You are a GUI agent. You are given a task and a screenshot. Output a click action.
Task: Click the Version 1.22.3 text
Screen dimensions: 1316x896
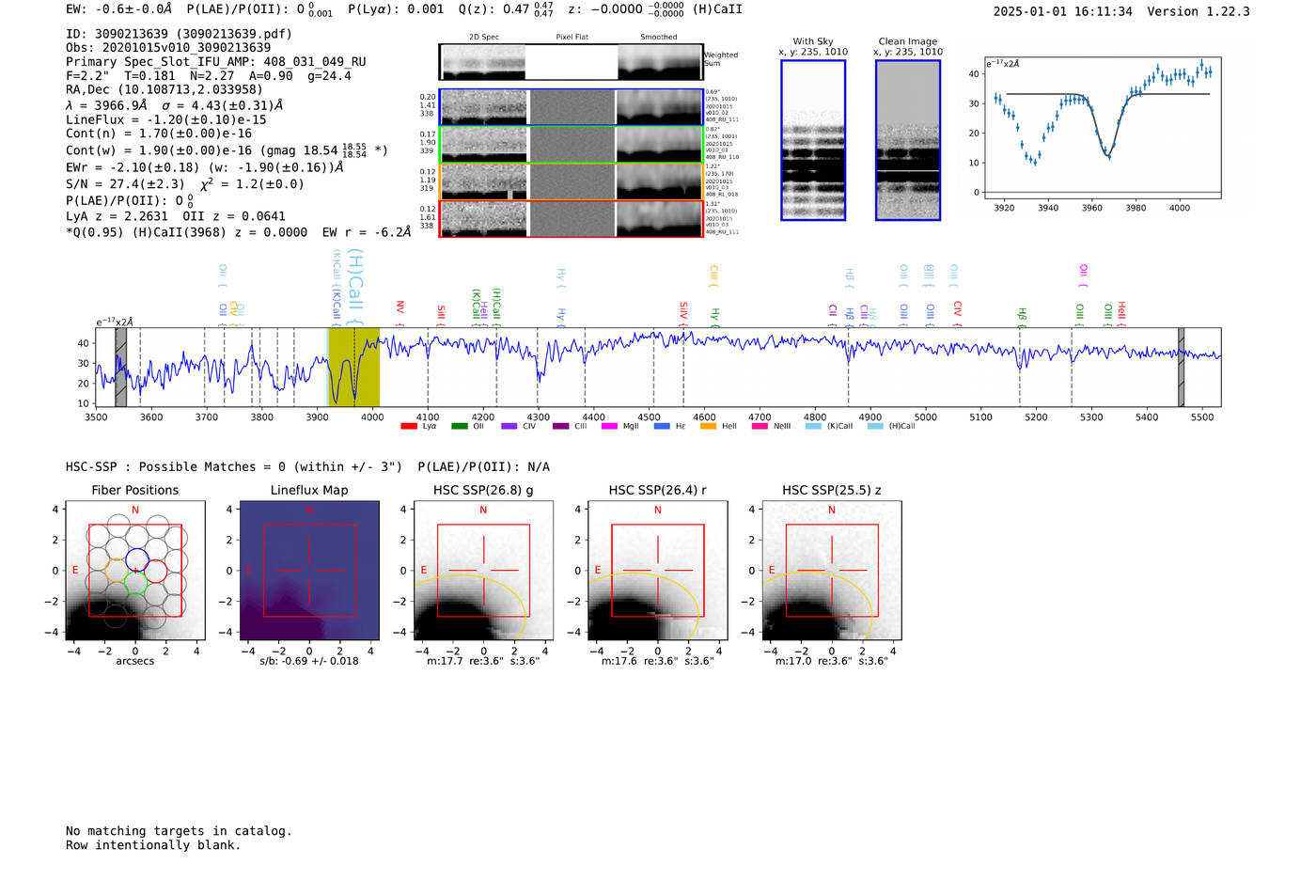pyautogui.click(x=1198, y=11)
